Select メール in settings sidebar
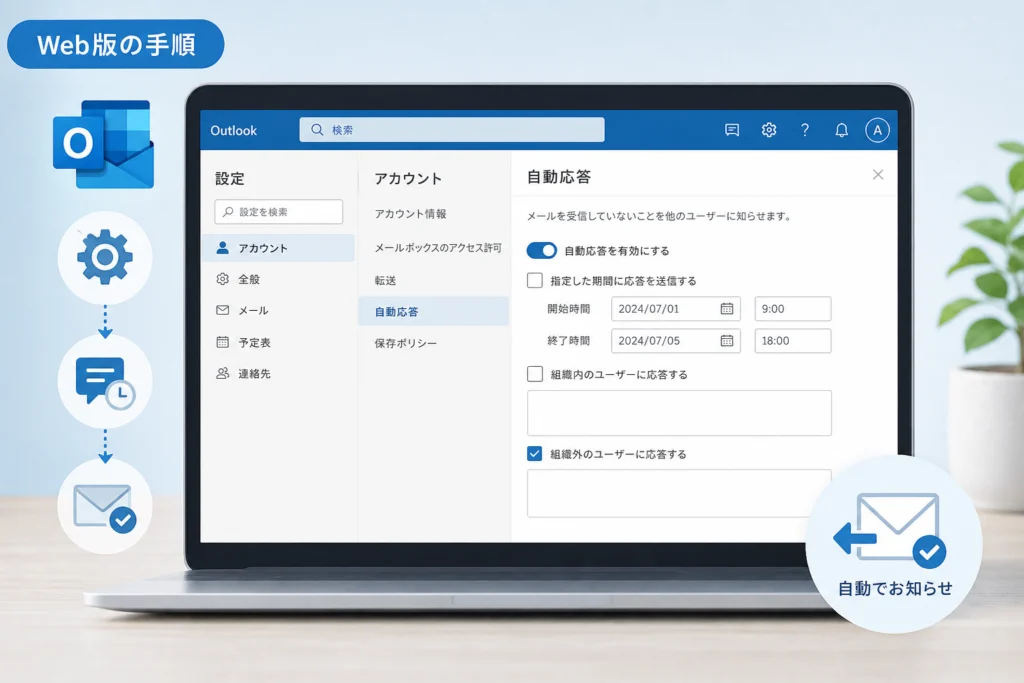1024x683 pixels. click(x=279, y=310)
